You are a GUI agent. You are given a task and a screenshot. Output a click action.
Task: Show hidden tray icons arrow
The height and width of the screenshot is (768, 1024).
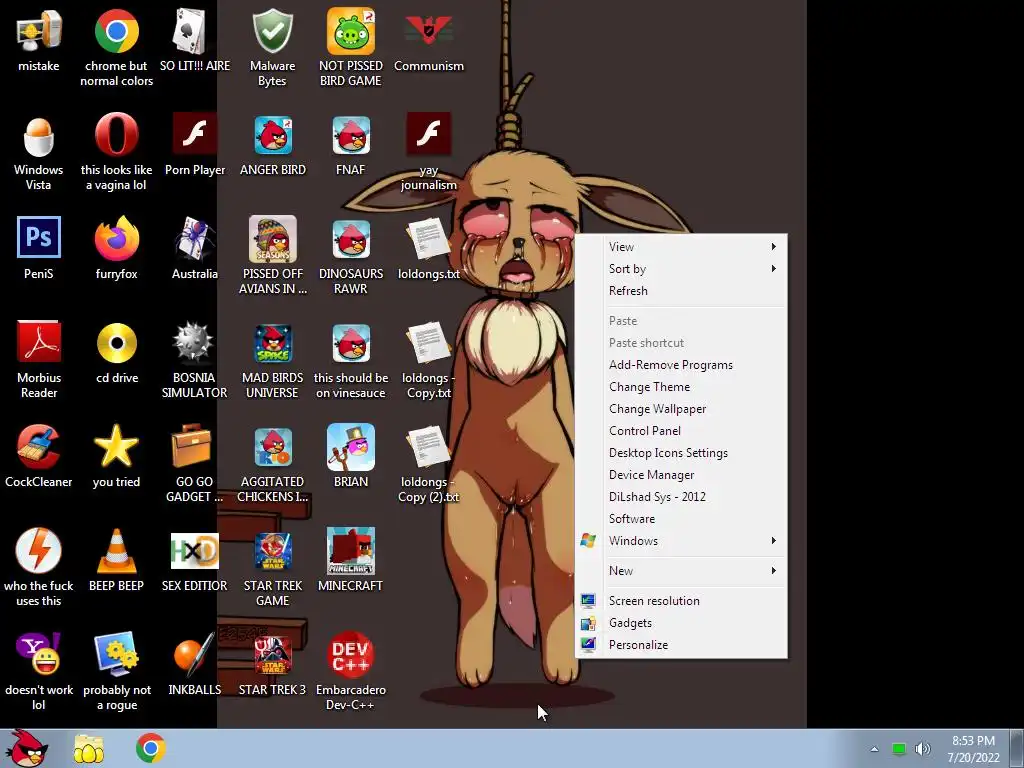click(x=874, y=749)
